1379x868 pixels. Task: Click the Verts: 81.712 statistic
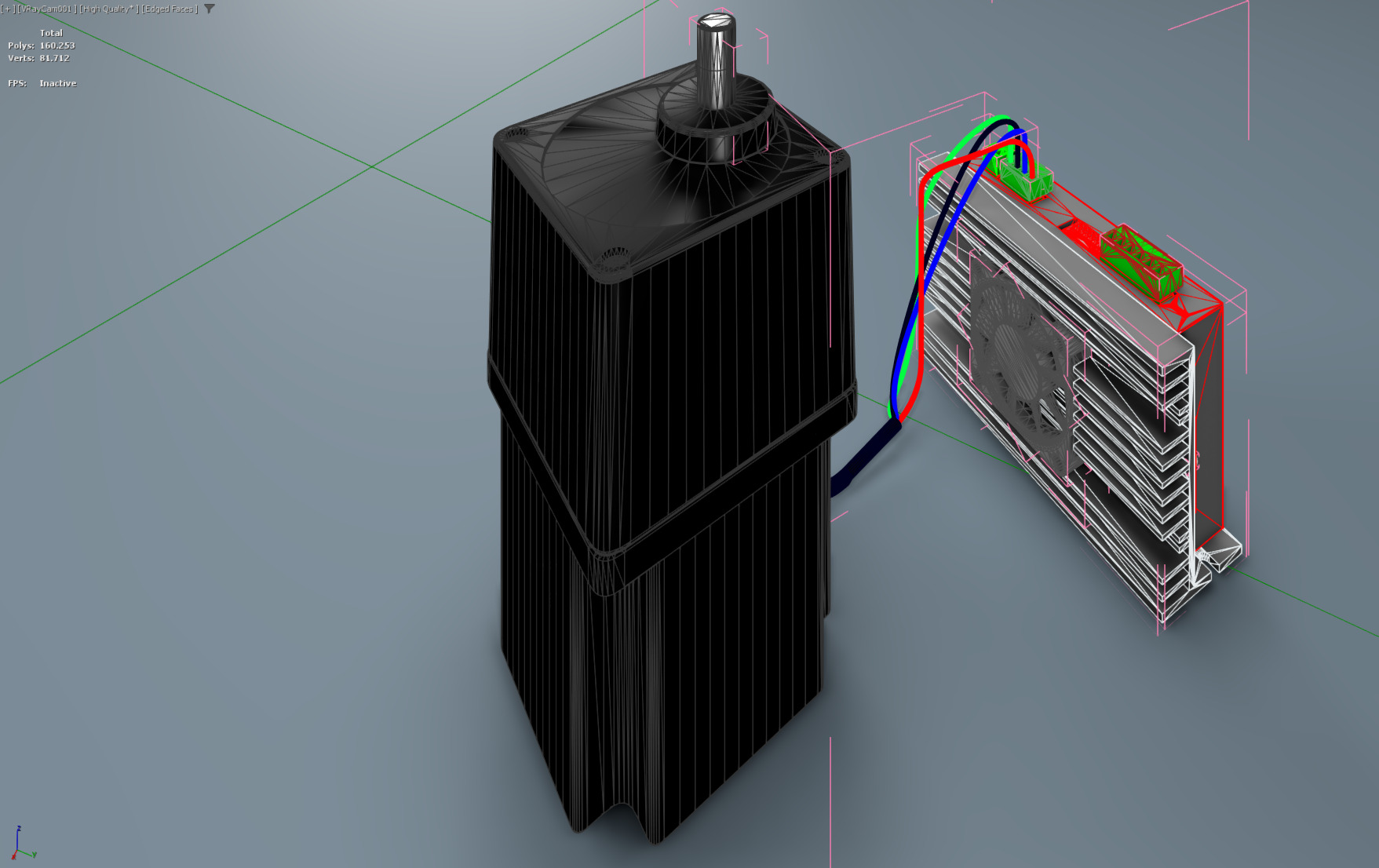(x=38, y=58)
